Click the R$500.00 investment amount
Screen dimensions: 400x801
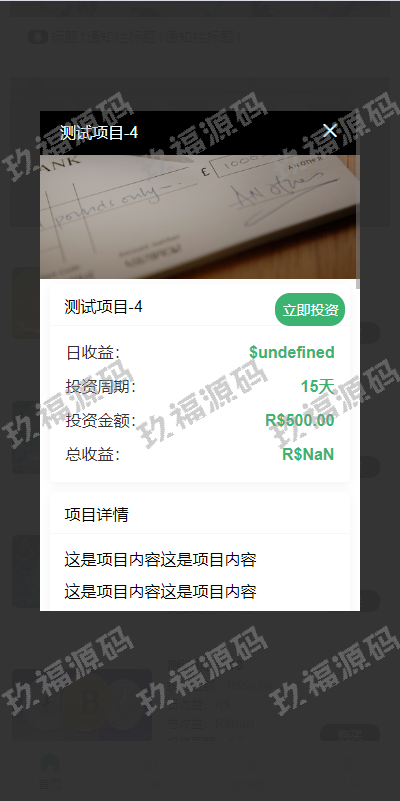click(x=300, y=420)
